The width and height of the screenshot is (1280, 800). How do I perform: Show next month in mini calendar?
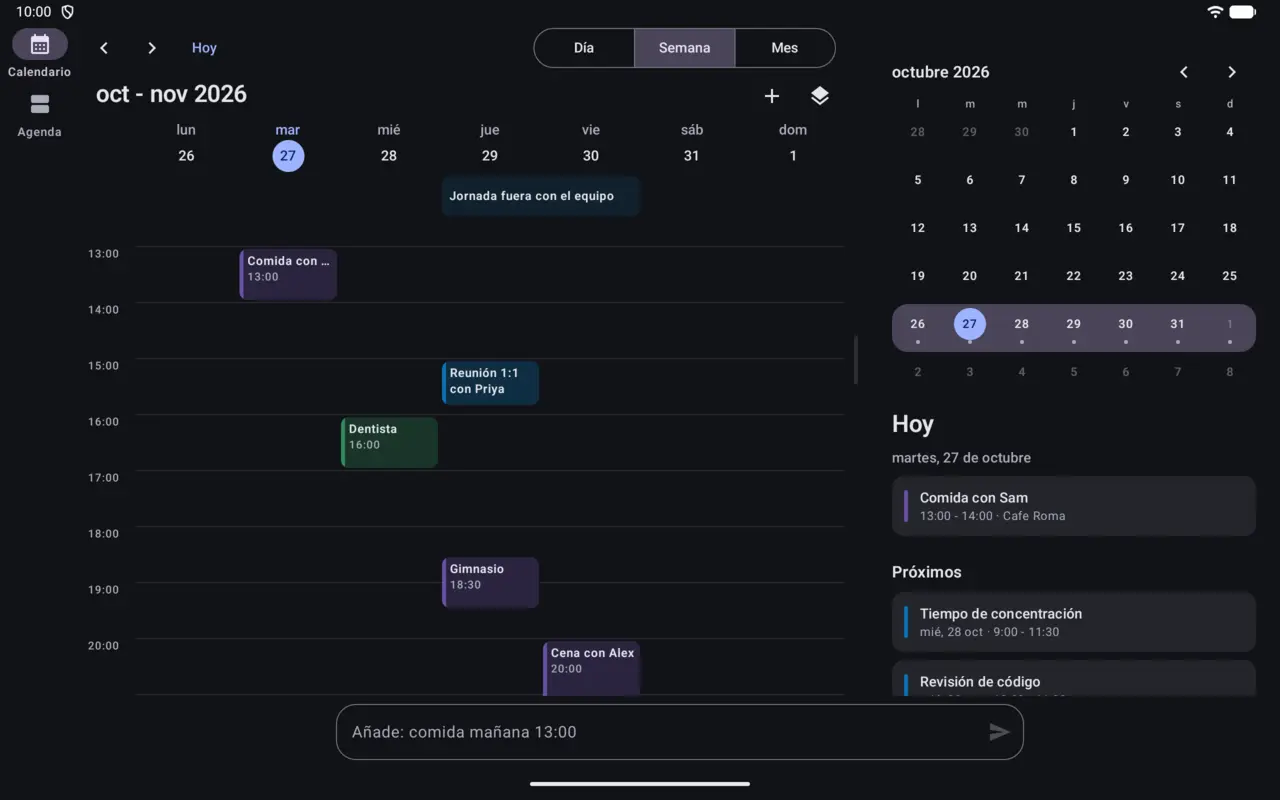[1232, 72]
